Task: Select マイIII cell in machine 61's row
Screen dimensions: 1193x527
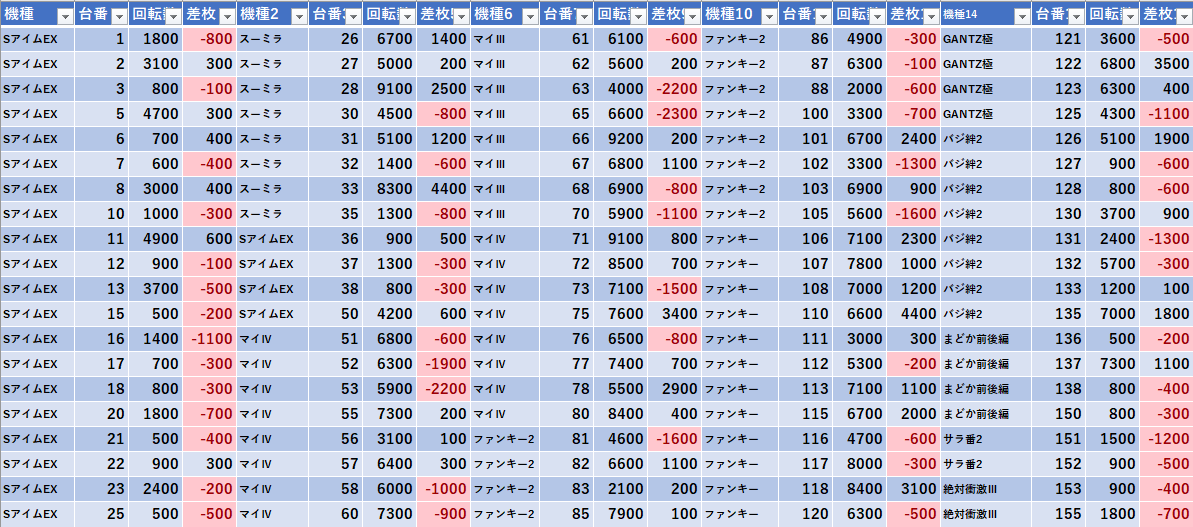Action: point(505,39)
